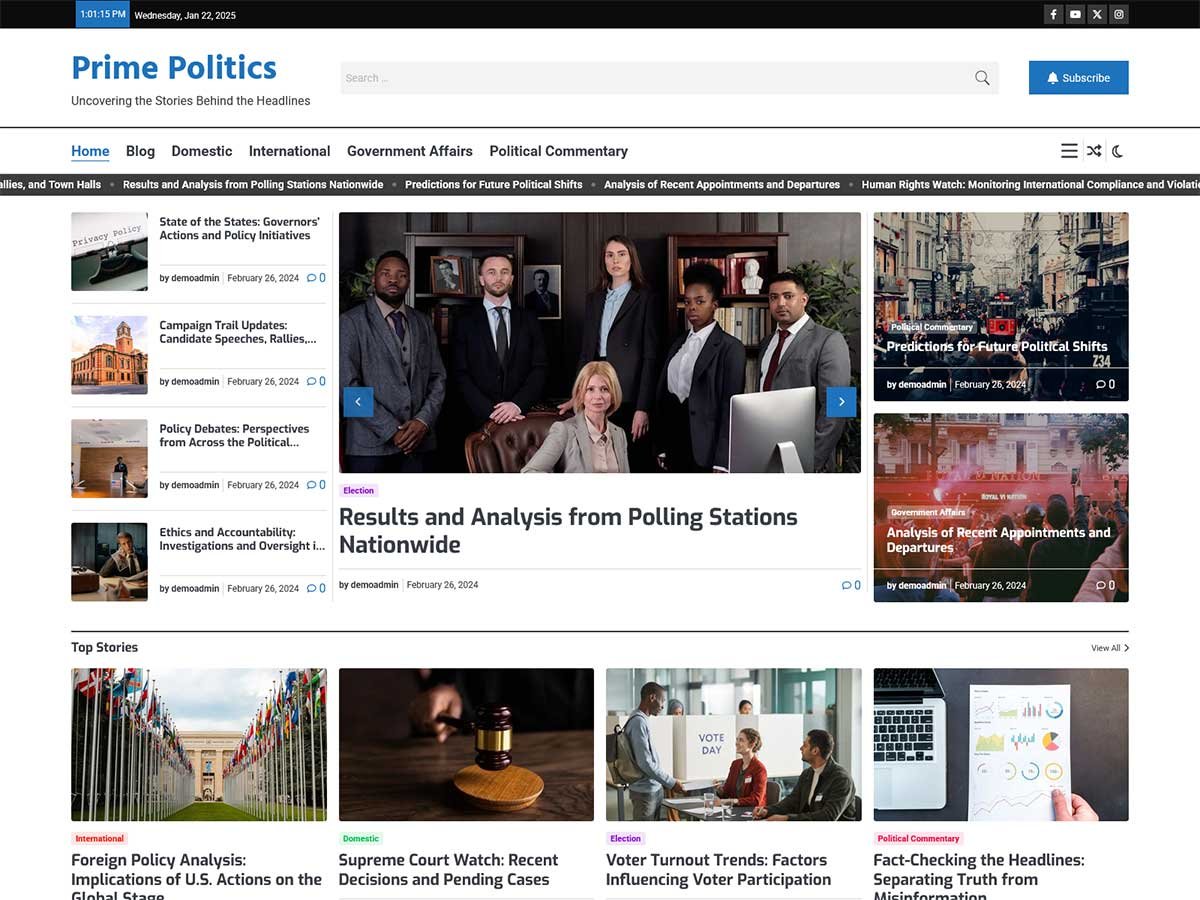
Task: Open comments for Ethics and Accountability post
Action: tap(316, 588)
